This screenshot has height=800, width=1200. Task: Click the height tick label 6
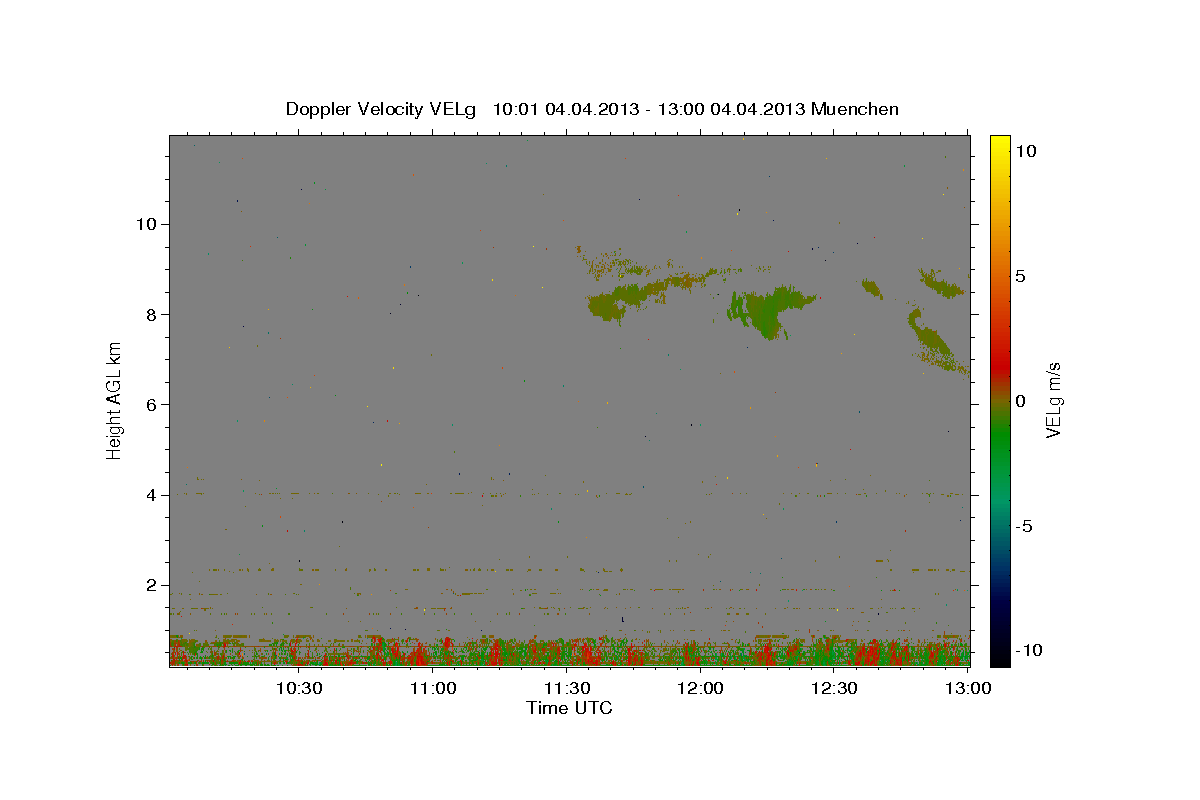coord(153,404)
